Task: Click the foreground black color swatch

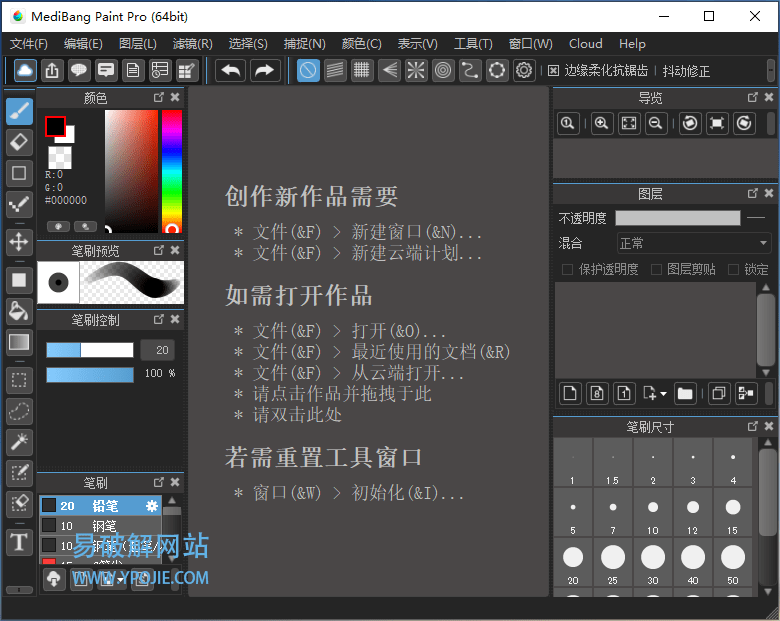Action: coord(55,126)
